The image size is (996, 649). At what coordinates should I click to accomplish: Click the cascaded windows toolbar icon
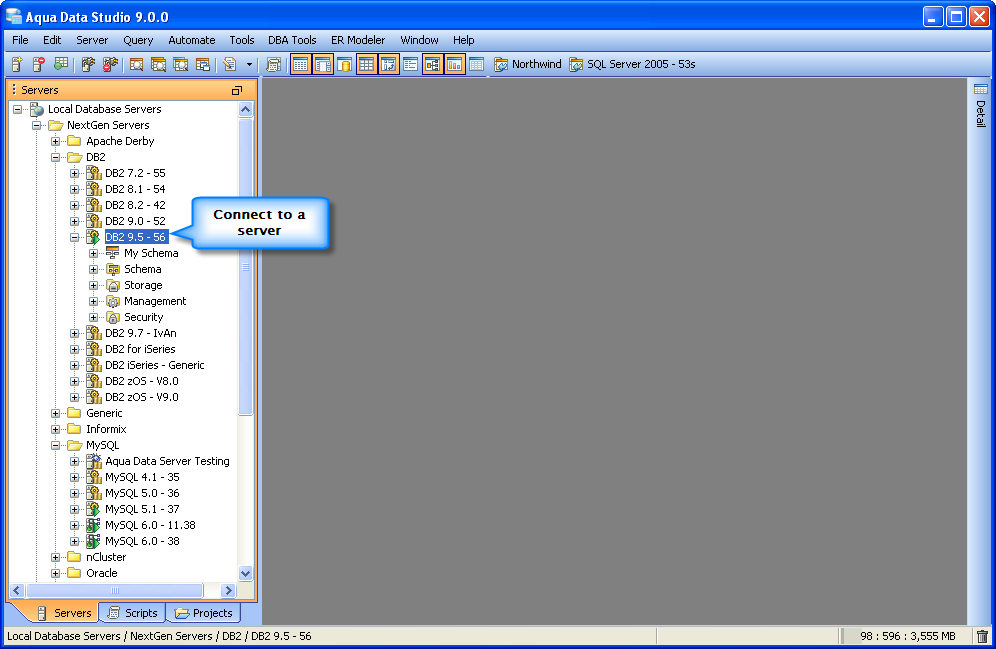coord(203,64)
